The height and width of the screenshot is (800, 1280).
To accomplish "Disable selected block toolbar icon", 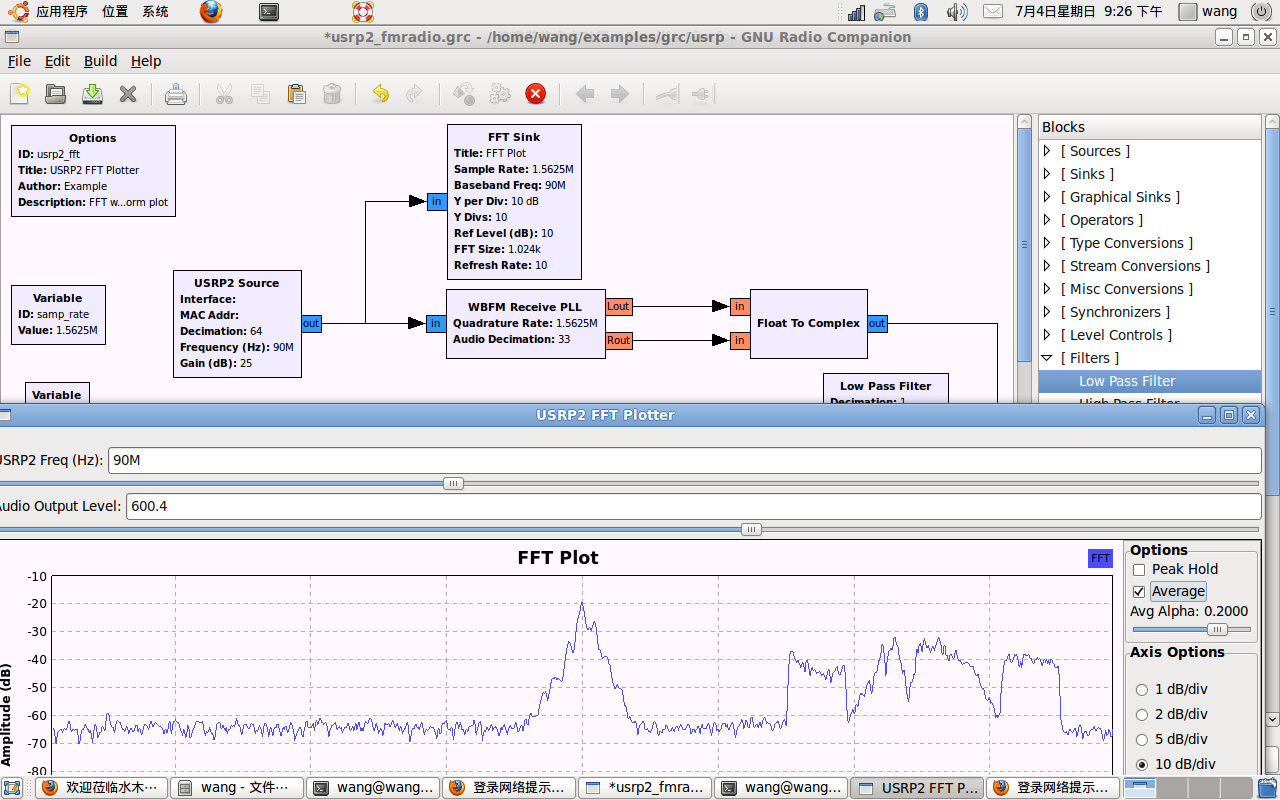I will pos(701,94).
